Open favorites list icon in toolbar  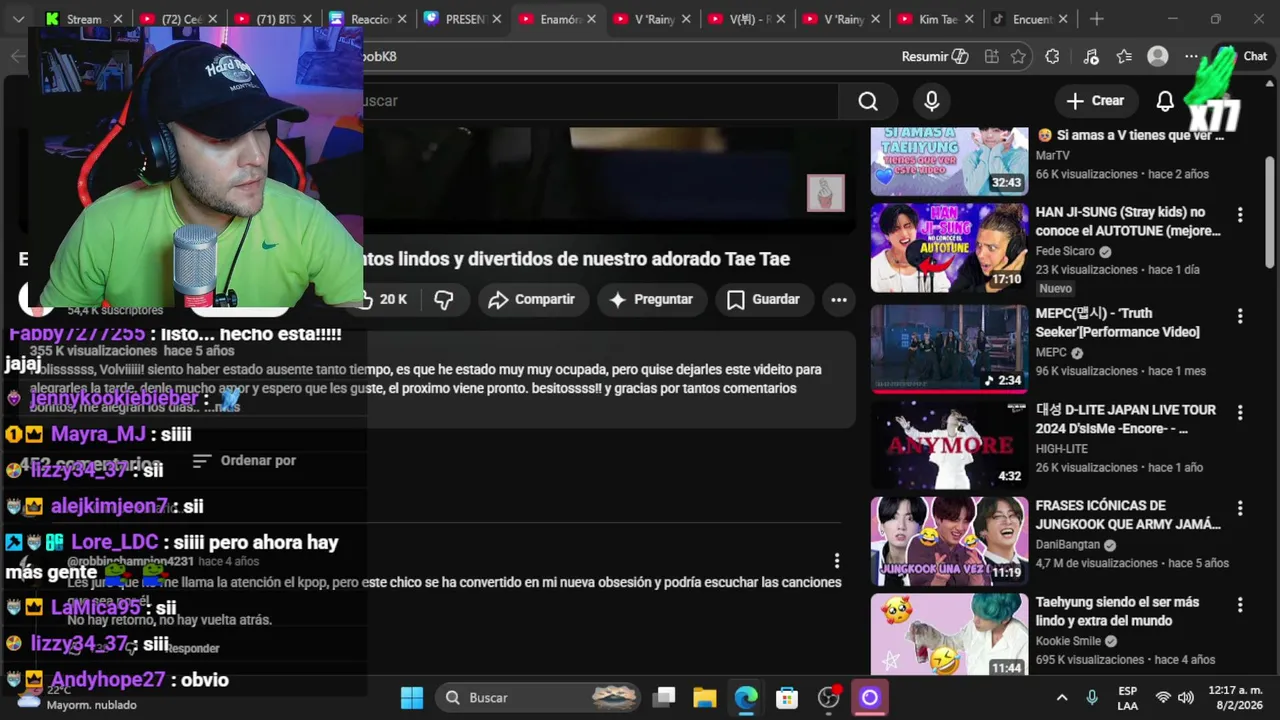pos(1124,57)
